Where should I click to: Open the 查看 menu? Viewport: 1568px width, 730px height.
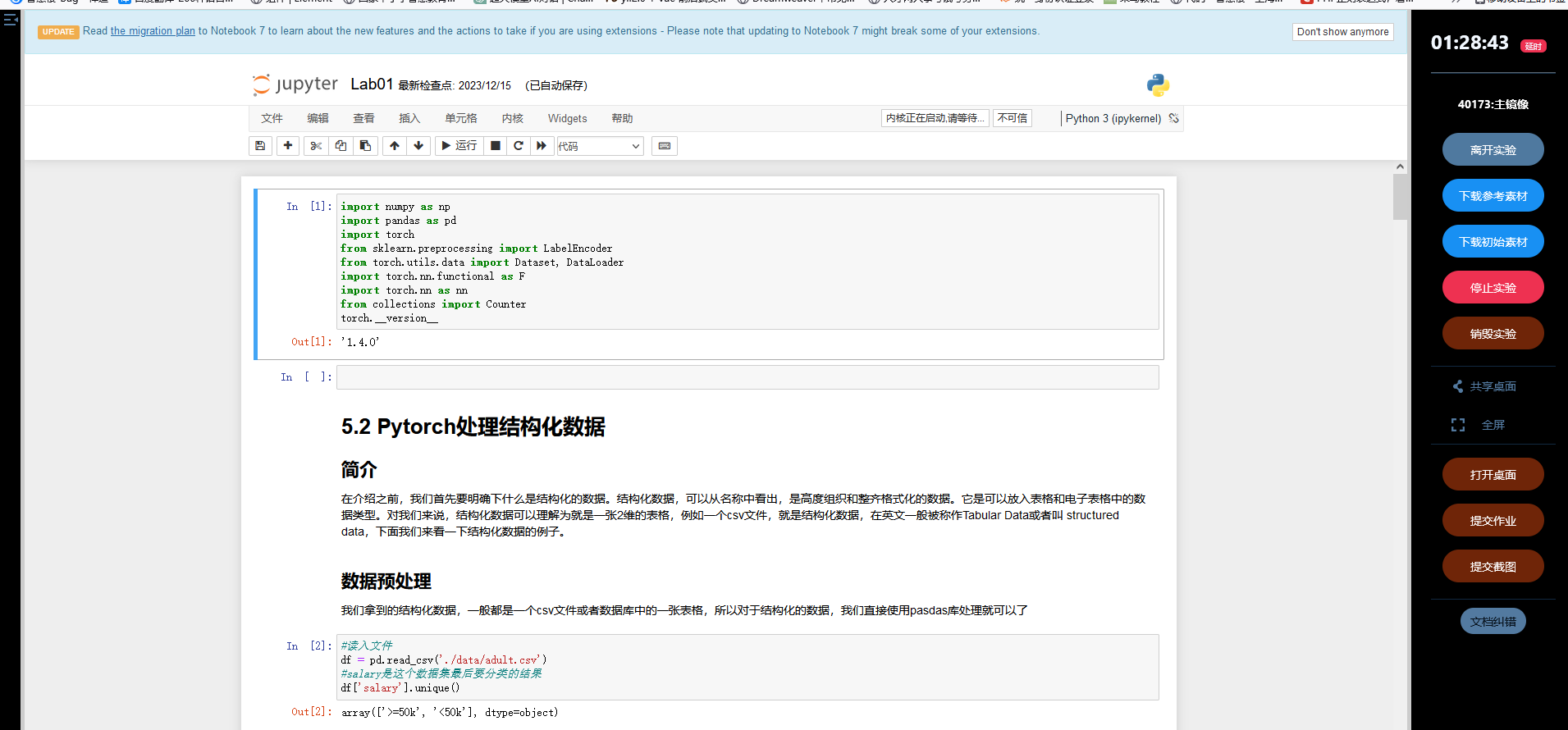coord(363,118)
